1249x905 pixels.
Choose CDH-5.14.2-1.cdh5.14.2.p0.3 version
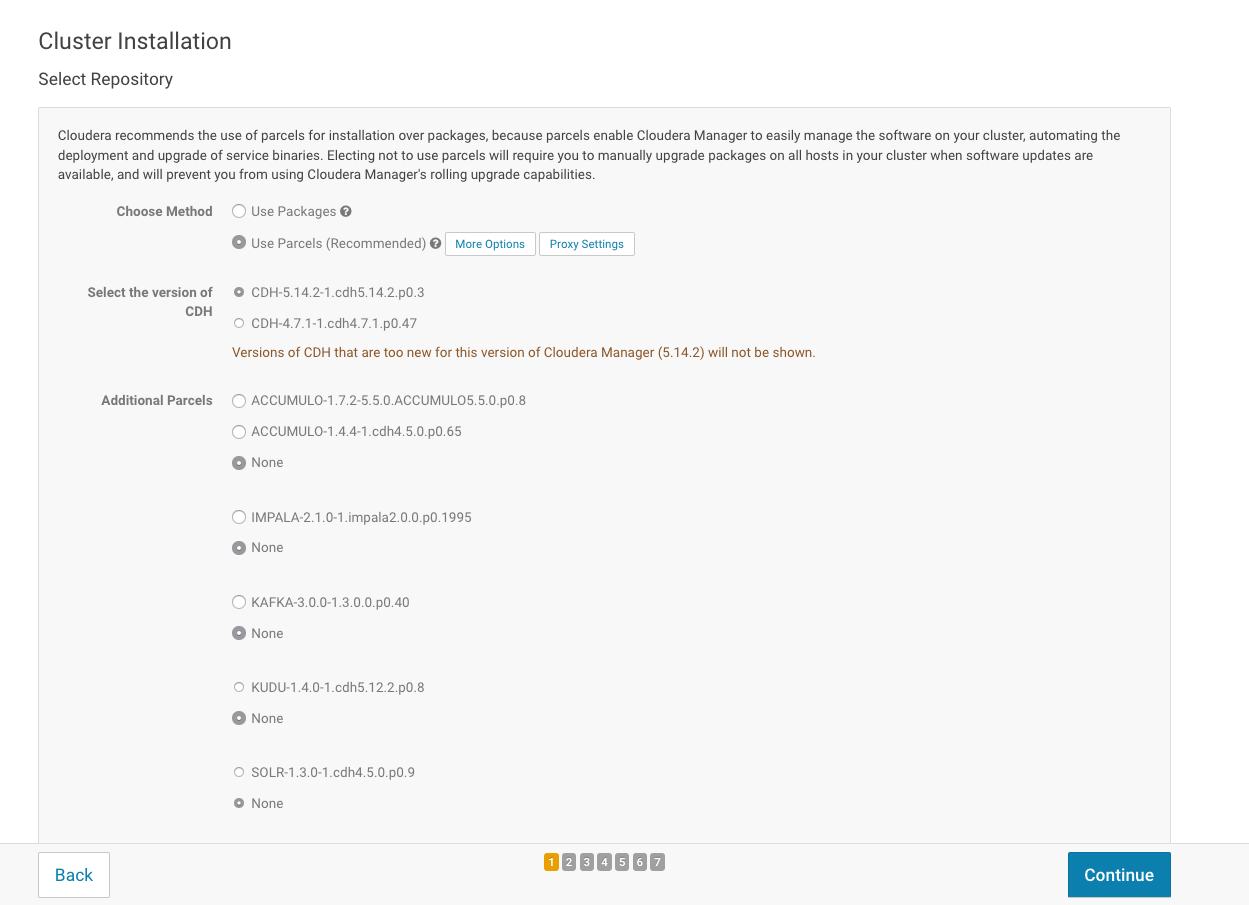coord(239,292)
